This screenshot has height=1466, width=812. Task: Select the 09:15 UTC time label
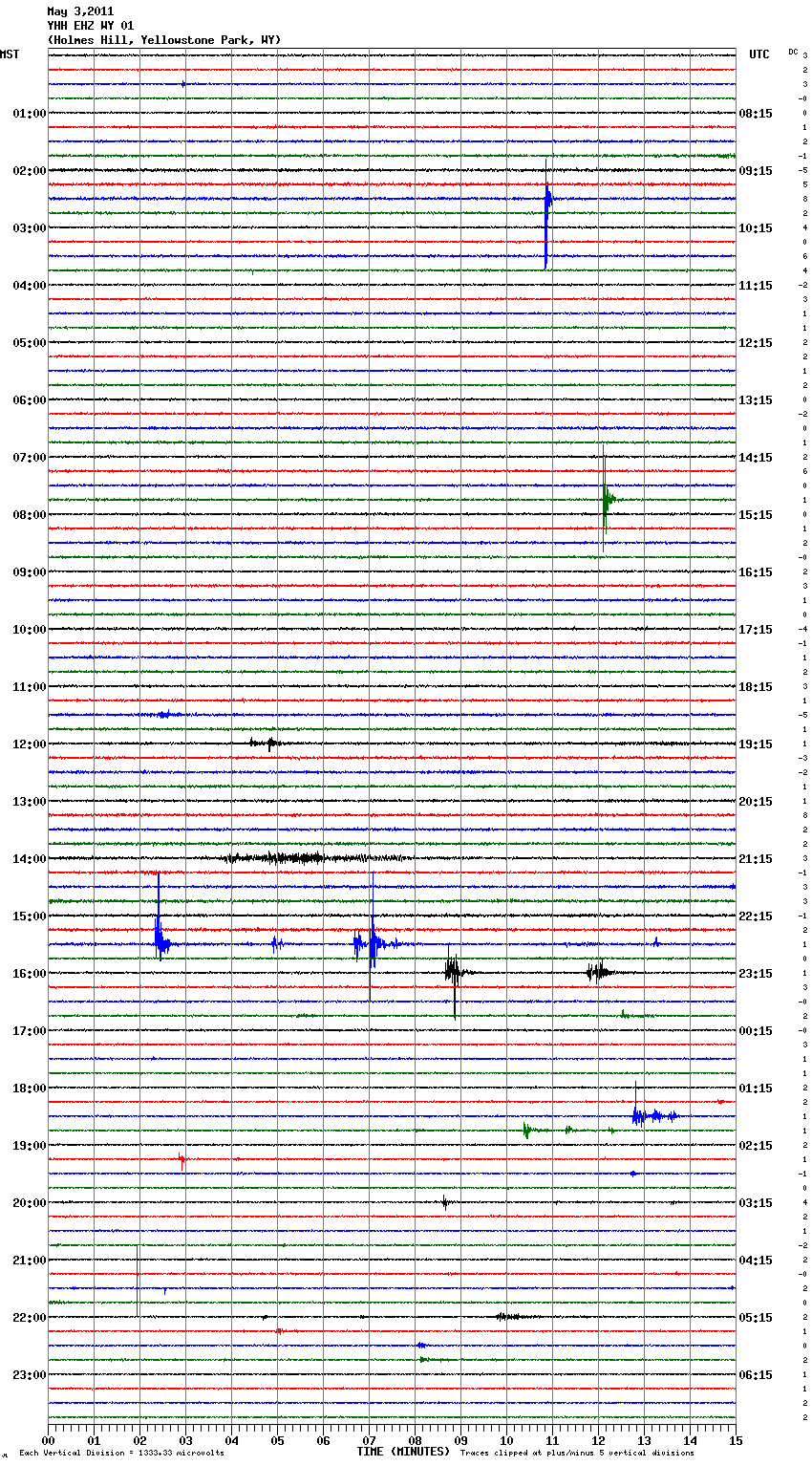[756, 171]
